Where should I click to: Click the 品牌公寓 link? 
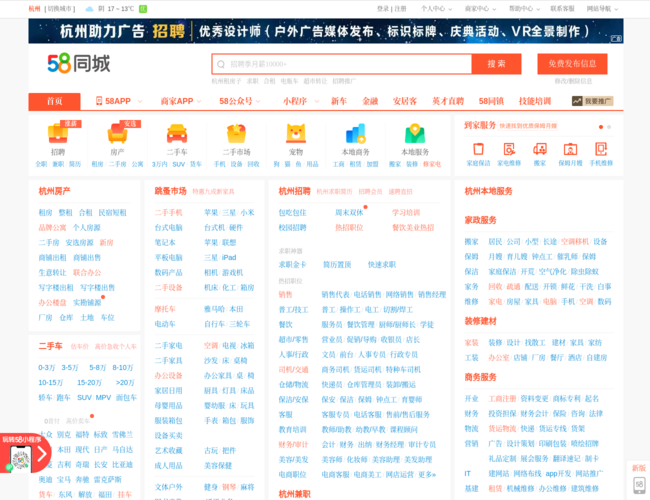(x=52, y=228)
